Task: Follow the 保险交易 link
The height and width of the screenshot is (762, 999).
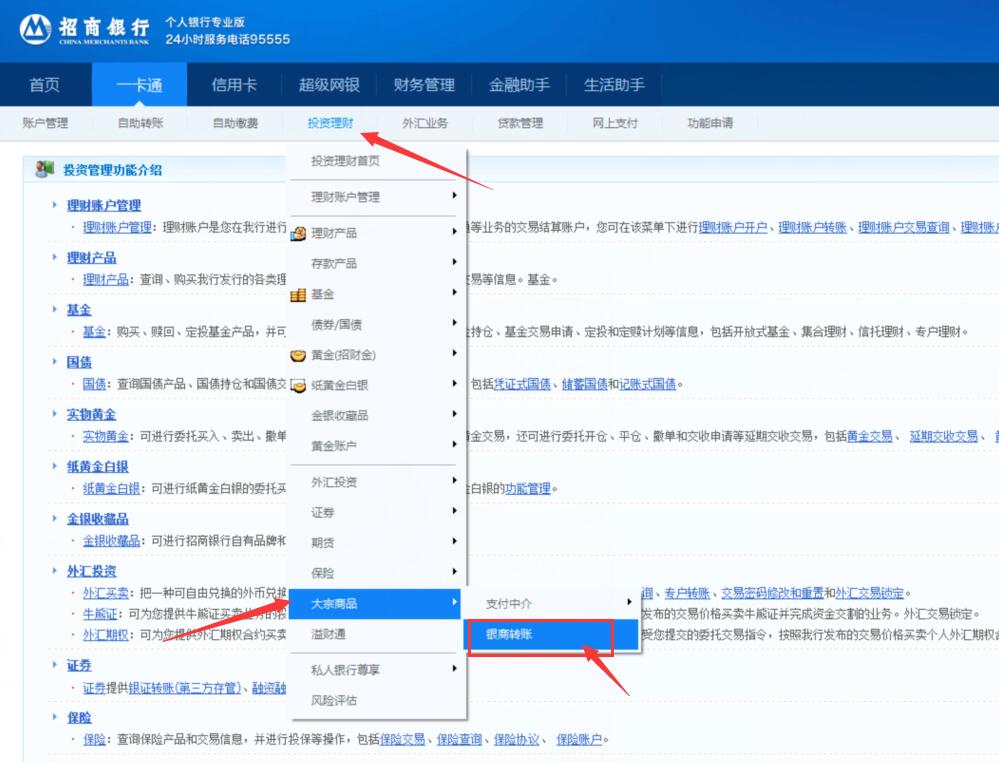Action: point(403,740)
